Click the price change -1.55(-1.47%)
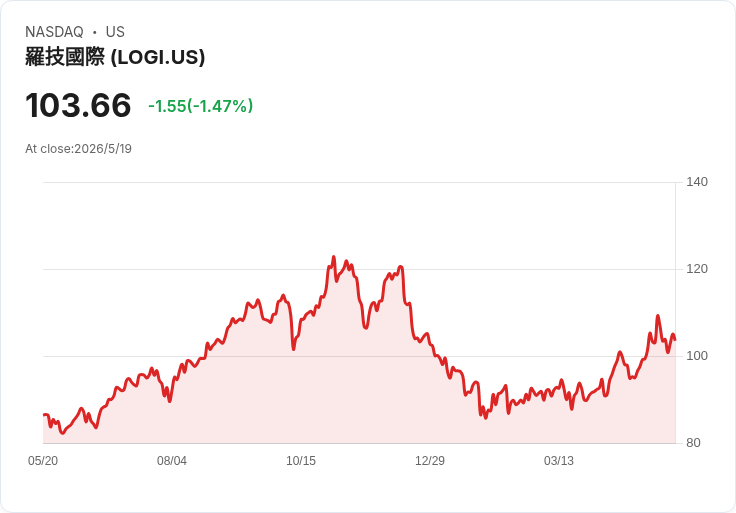 point(200,106)
